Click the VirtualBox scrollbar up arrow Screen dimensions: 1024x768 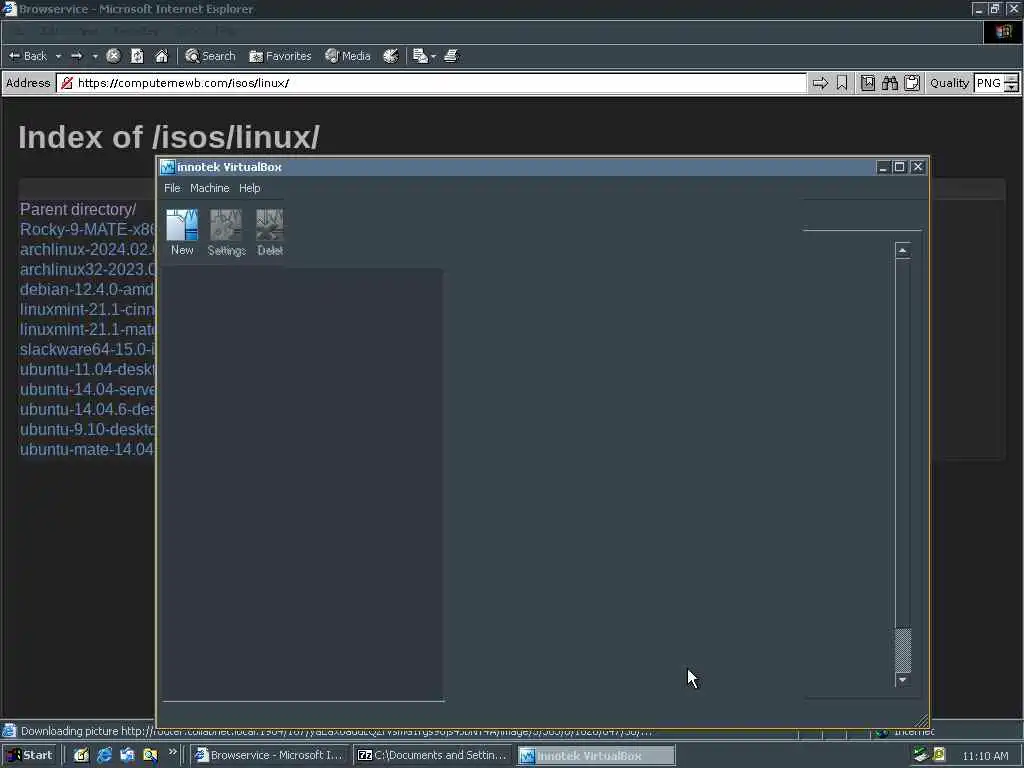click(x=903, y=250)
